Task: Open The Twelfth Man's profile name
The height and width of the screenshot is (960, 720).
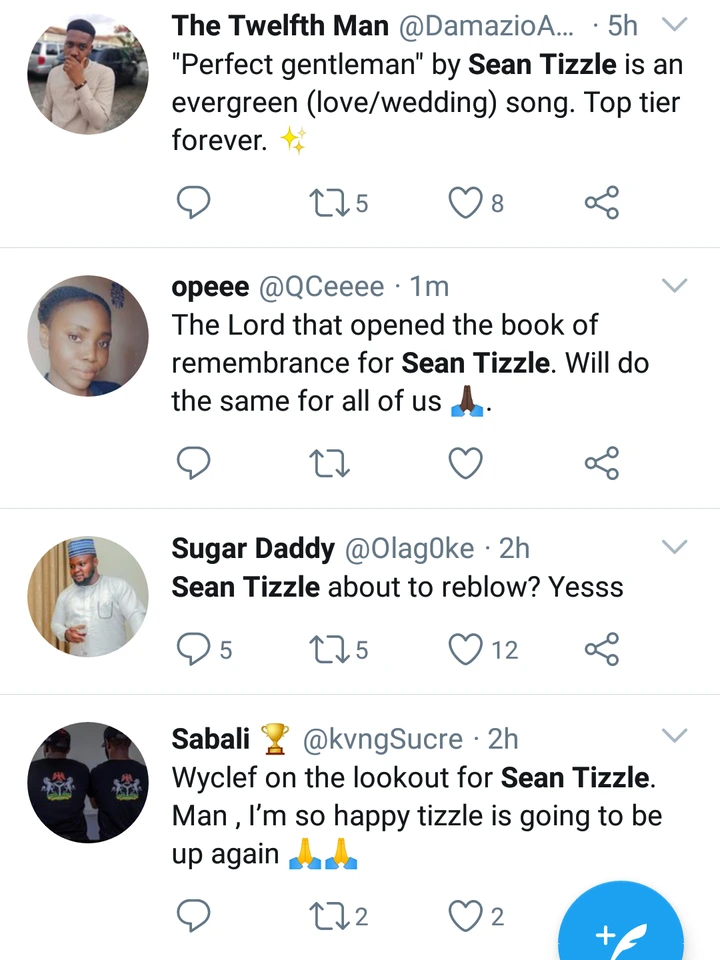Action: [x=280, y=26]
